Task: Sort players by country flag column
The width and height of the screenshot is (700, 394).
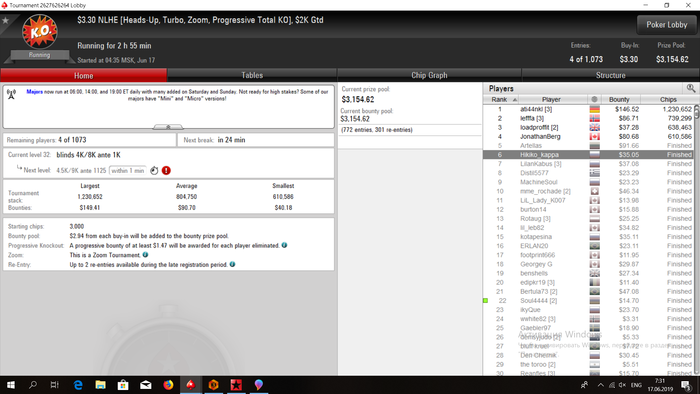Action: (x=594, y=100)
